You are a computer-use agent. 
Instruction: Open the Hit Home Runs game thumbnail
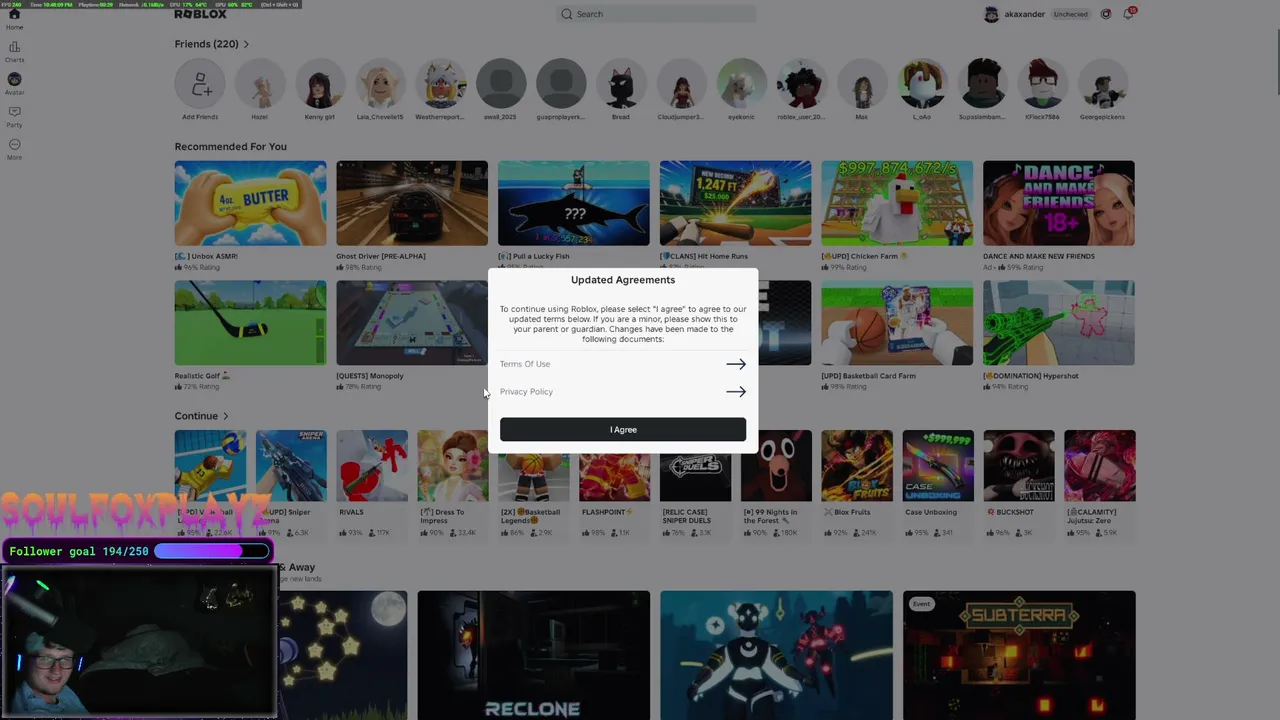[x=735, y=203]
